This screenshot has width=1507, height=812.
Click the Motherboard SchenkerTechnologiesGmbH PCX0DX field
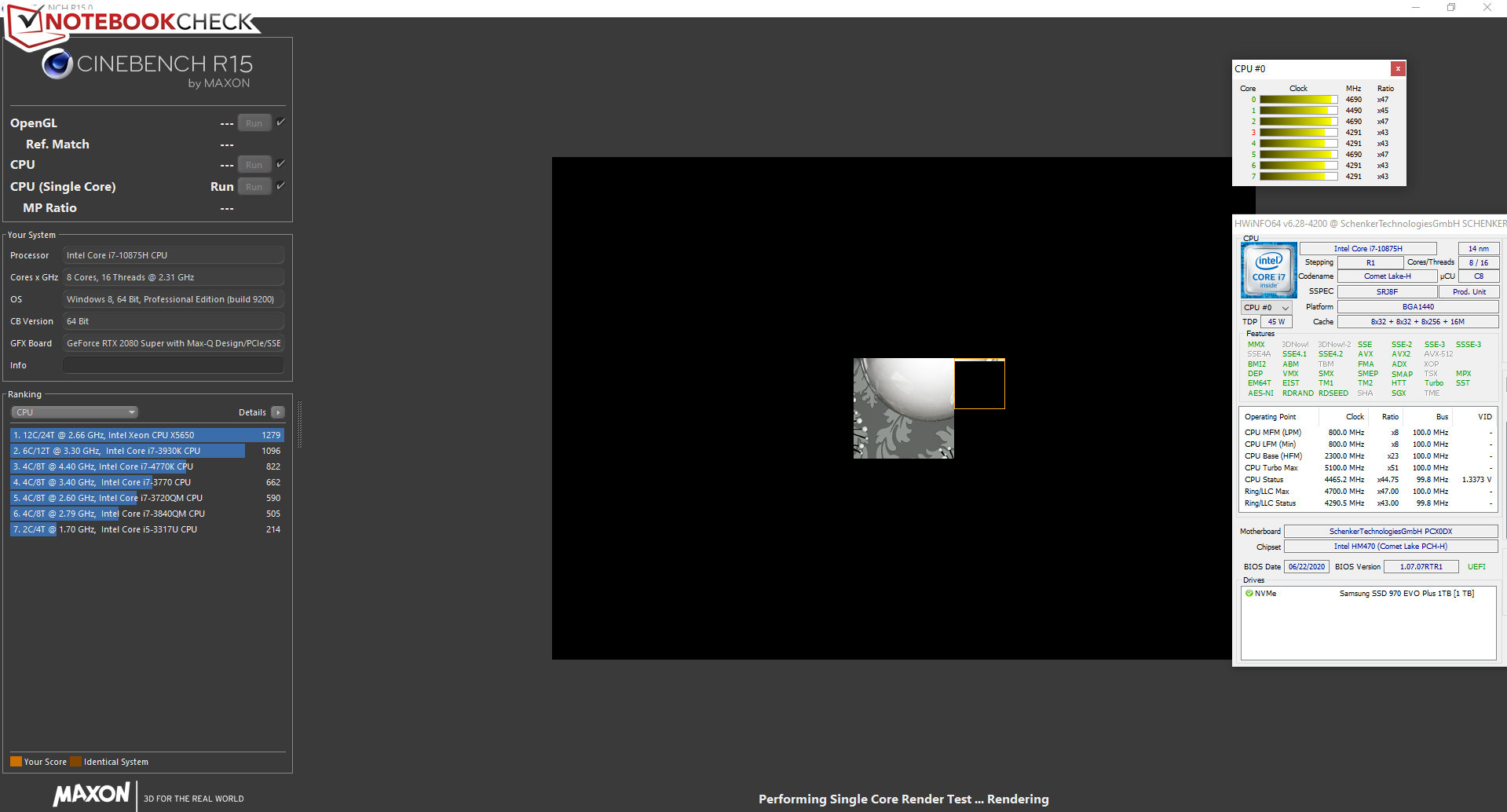tap(1391, 532)
